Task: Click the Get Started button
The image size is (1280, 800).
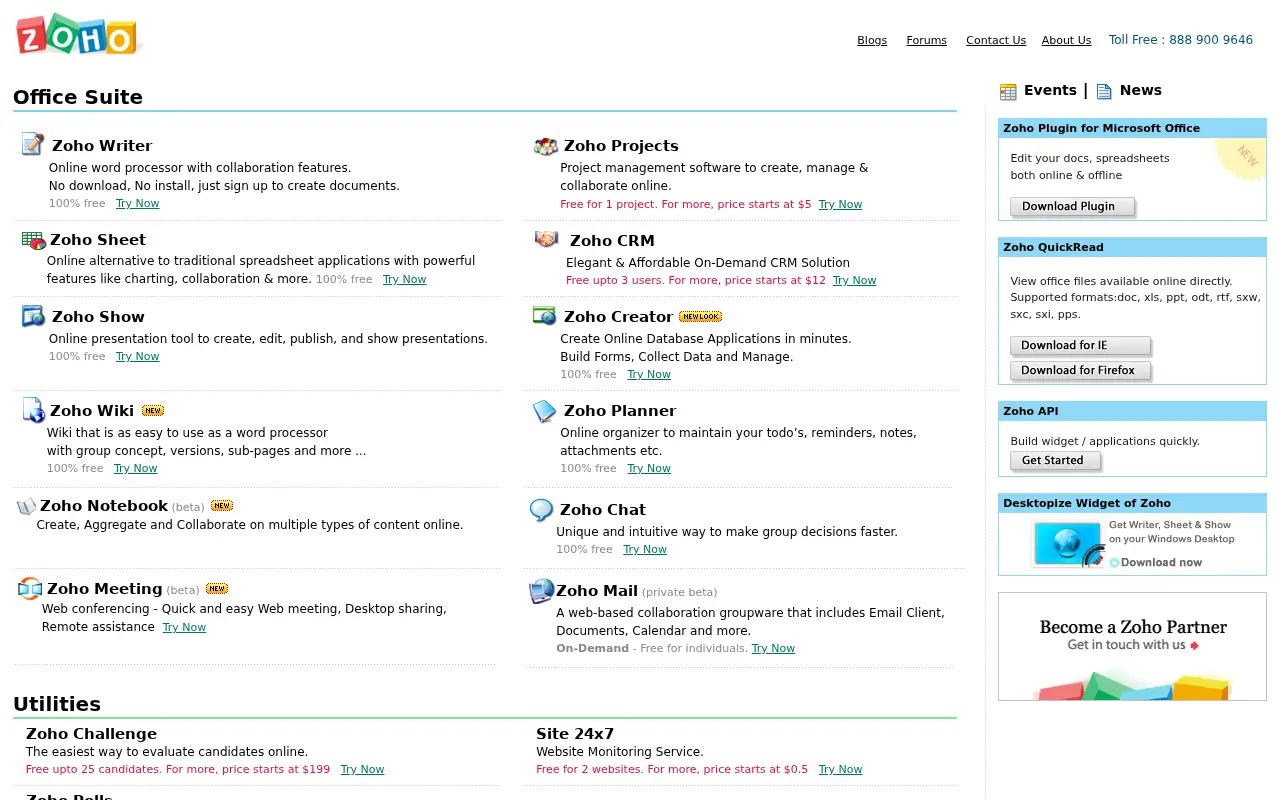Action: 1055,461
